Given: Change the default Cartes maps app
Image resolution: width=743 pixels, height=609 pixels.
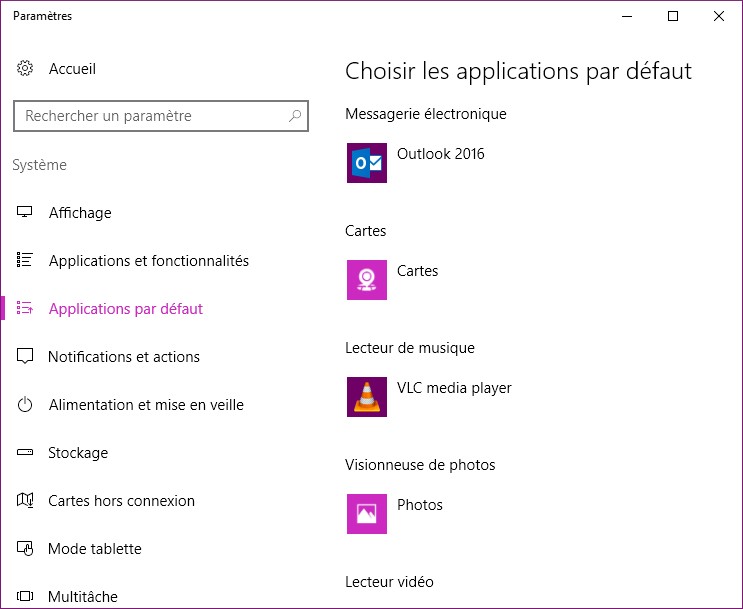Looking at the screenshot, I should click(x=417, y=272).
